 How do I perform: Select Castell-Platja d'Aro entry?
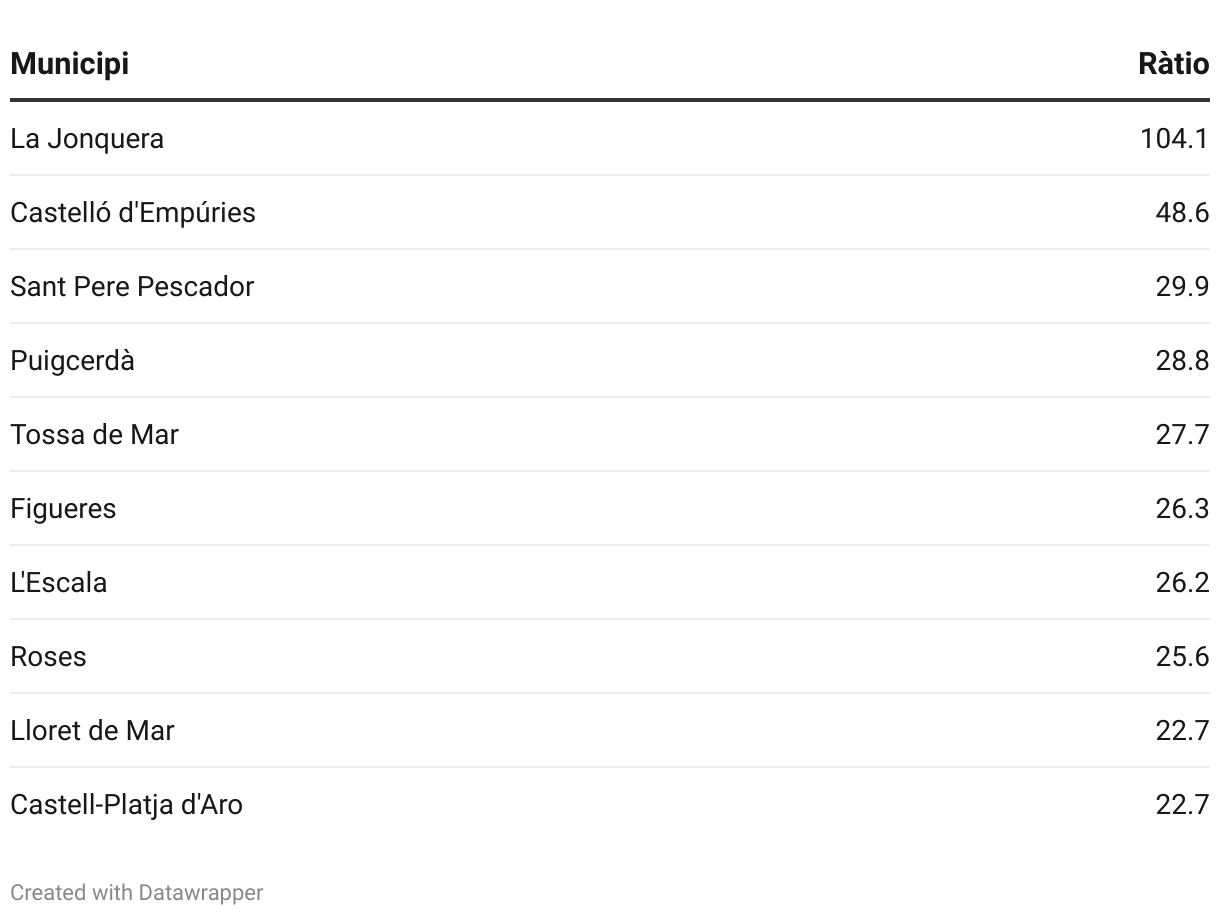(126, 804)
